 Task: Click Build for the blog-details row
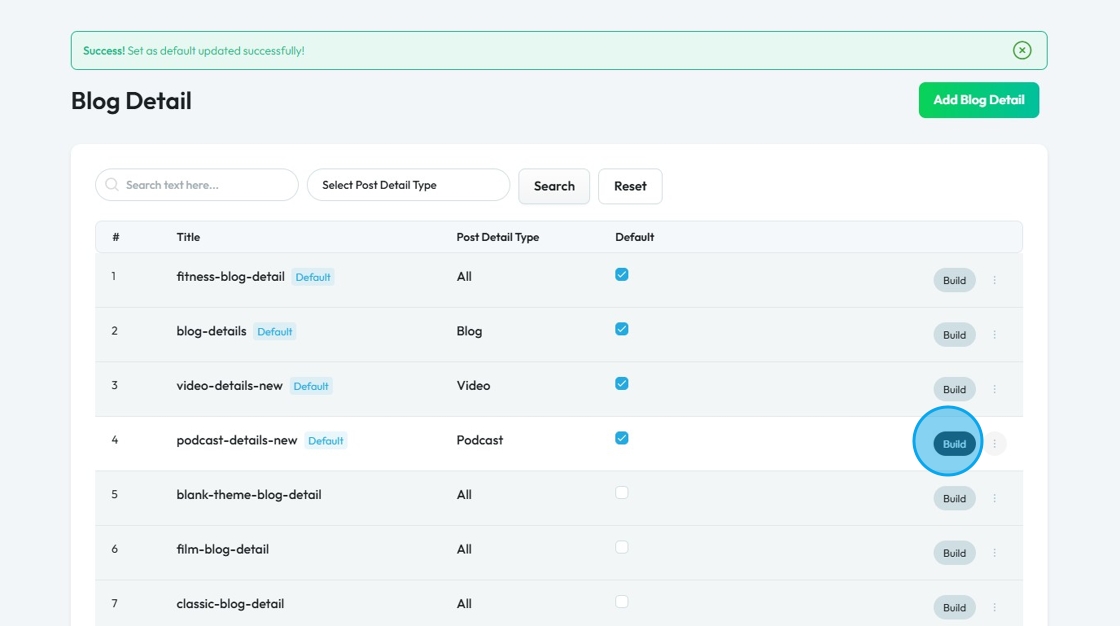[954, 335]
